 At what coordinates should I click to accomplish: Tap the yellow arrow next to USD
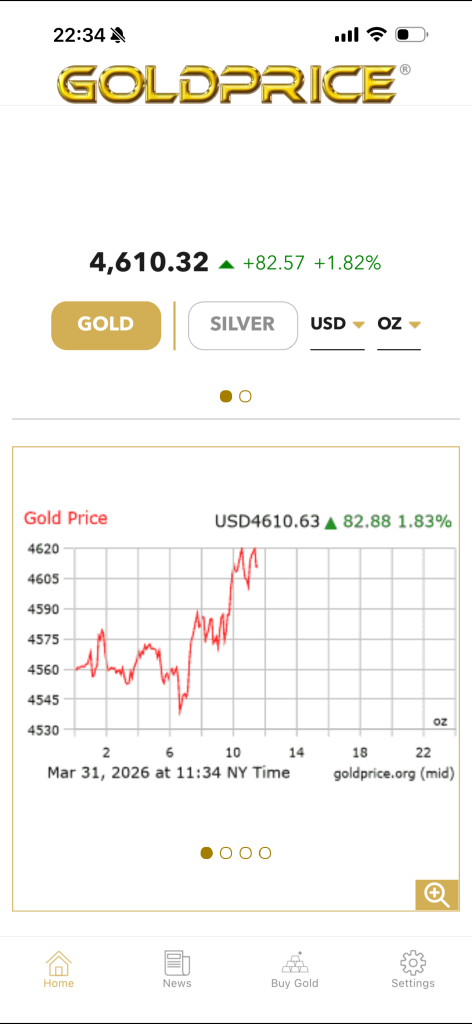click(x=358, y=325)
